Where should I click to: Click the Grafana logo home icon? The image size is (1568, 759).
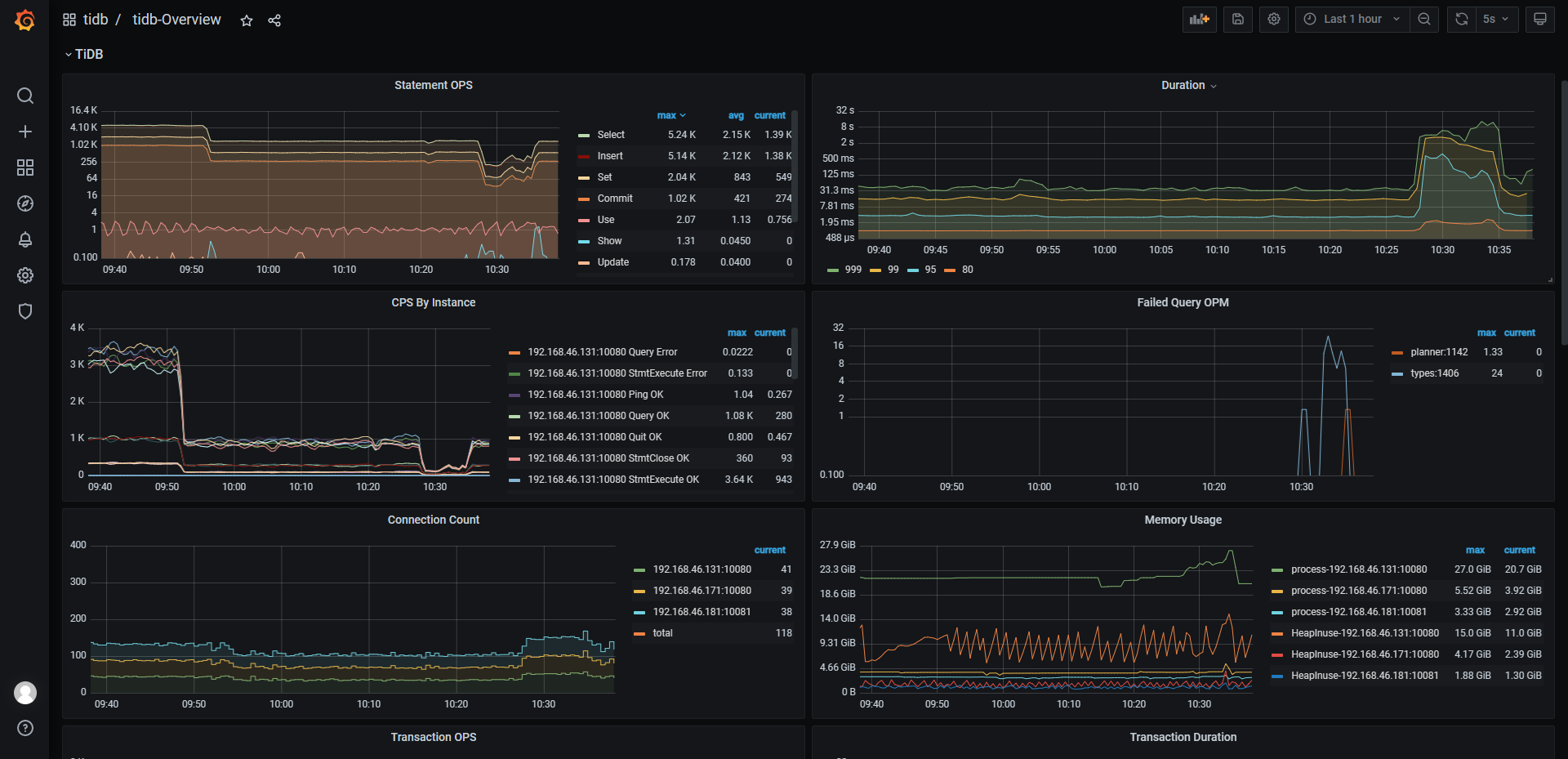click(24, 20)
